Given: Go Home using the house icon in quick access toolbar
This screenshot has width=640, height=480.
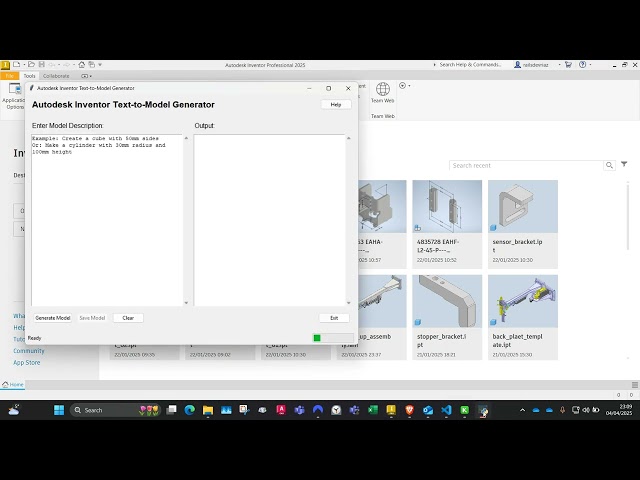Looking at the screenshot, I should (x=82, y=64).
